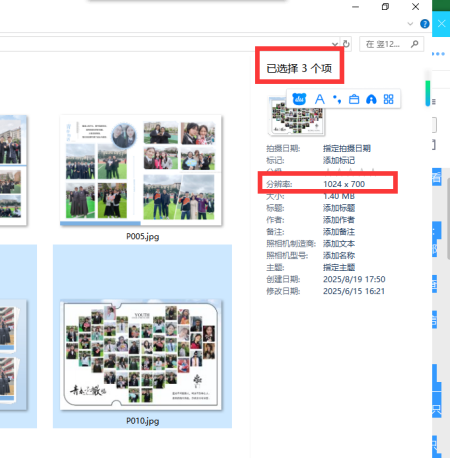This screenshot has width=450, height=458.
Task: Click the 已选择 3 个项 selection header
Action: [299, 68]
